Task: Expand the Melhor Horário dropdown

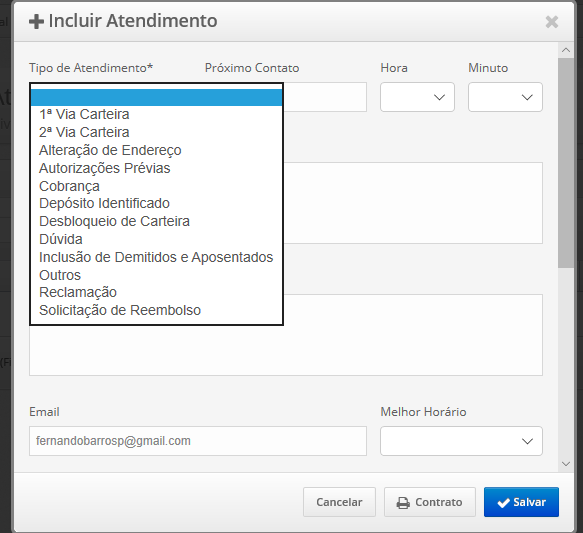Action: coord(461,441)
